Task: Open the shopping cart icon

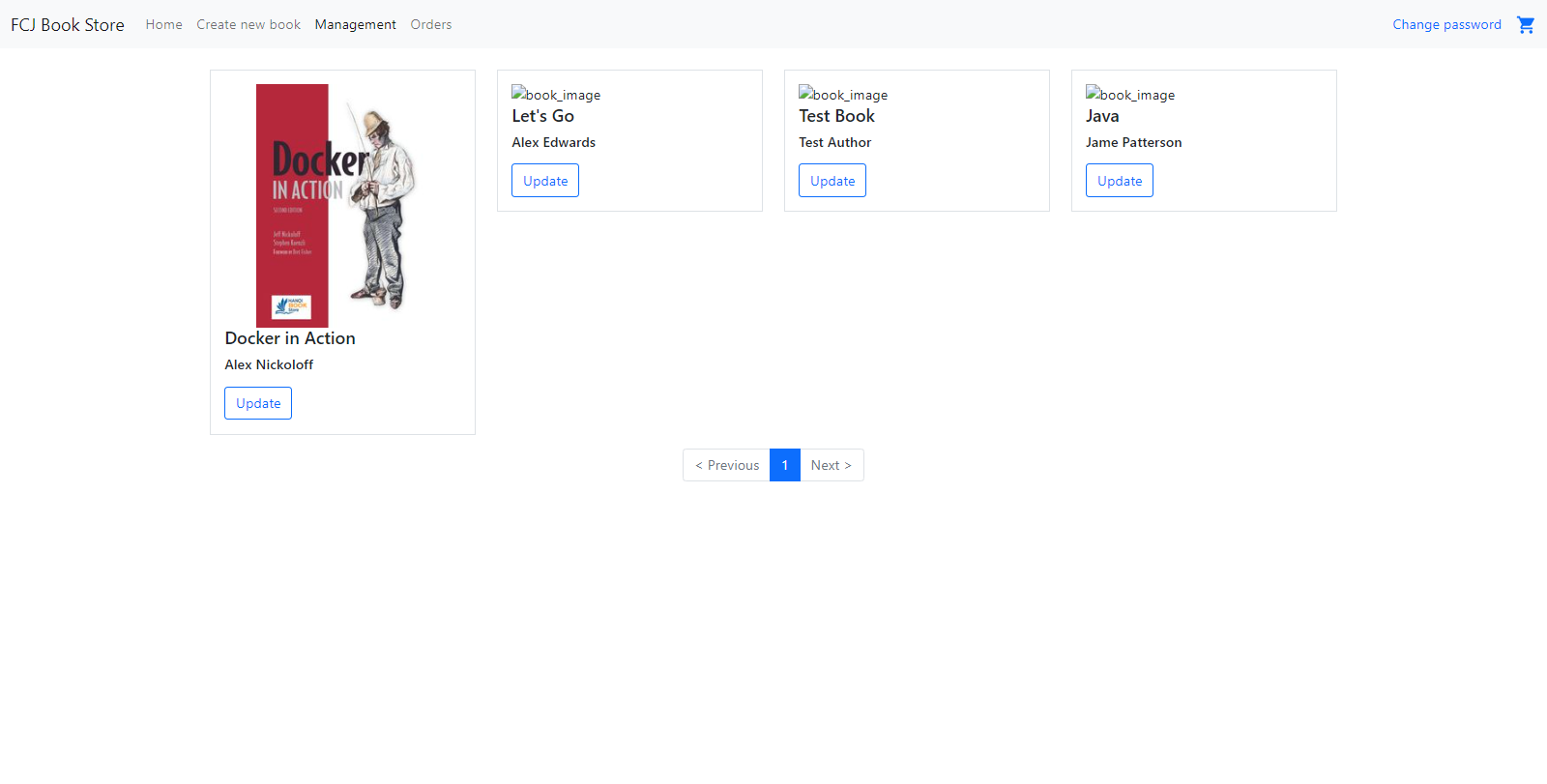Action: 1526,25
